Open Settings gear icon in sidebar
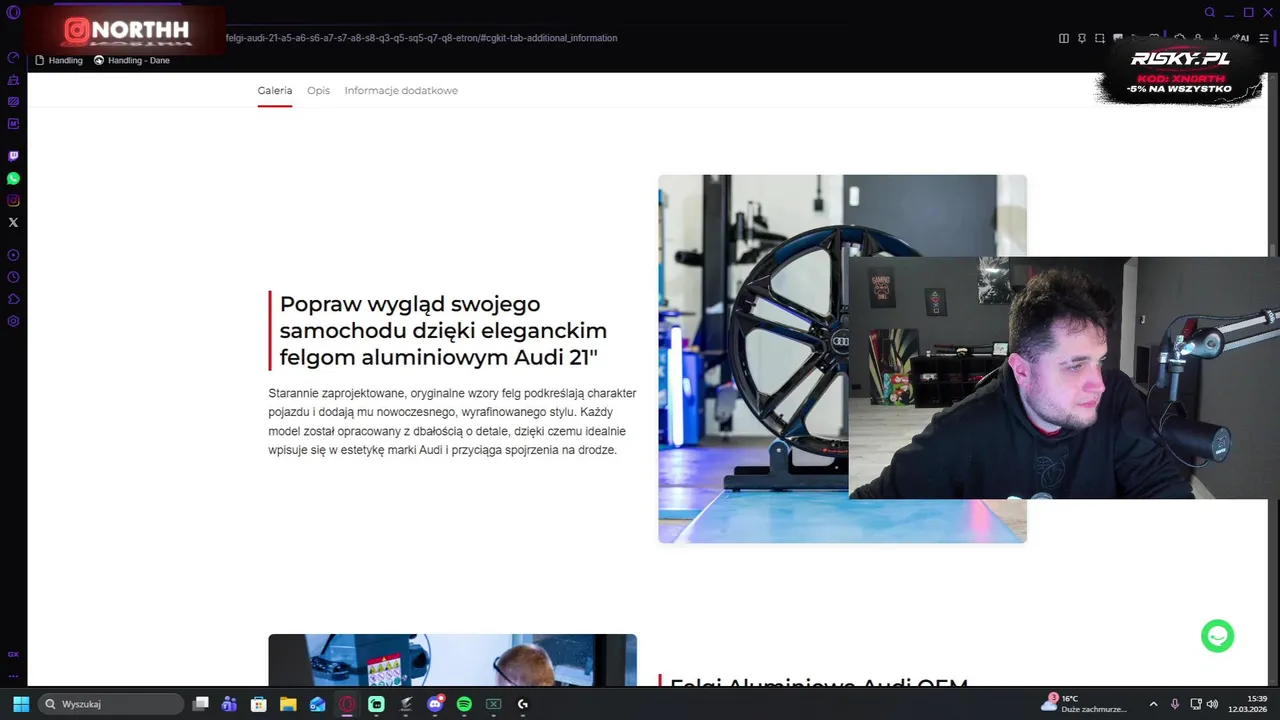Viewport: 1280px width, 720px height. pos(13,321)
